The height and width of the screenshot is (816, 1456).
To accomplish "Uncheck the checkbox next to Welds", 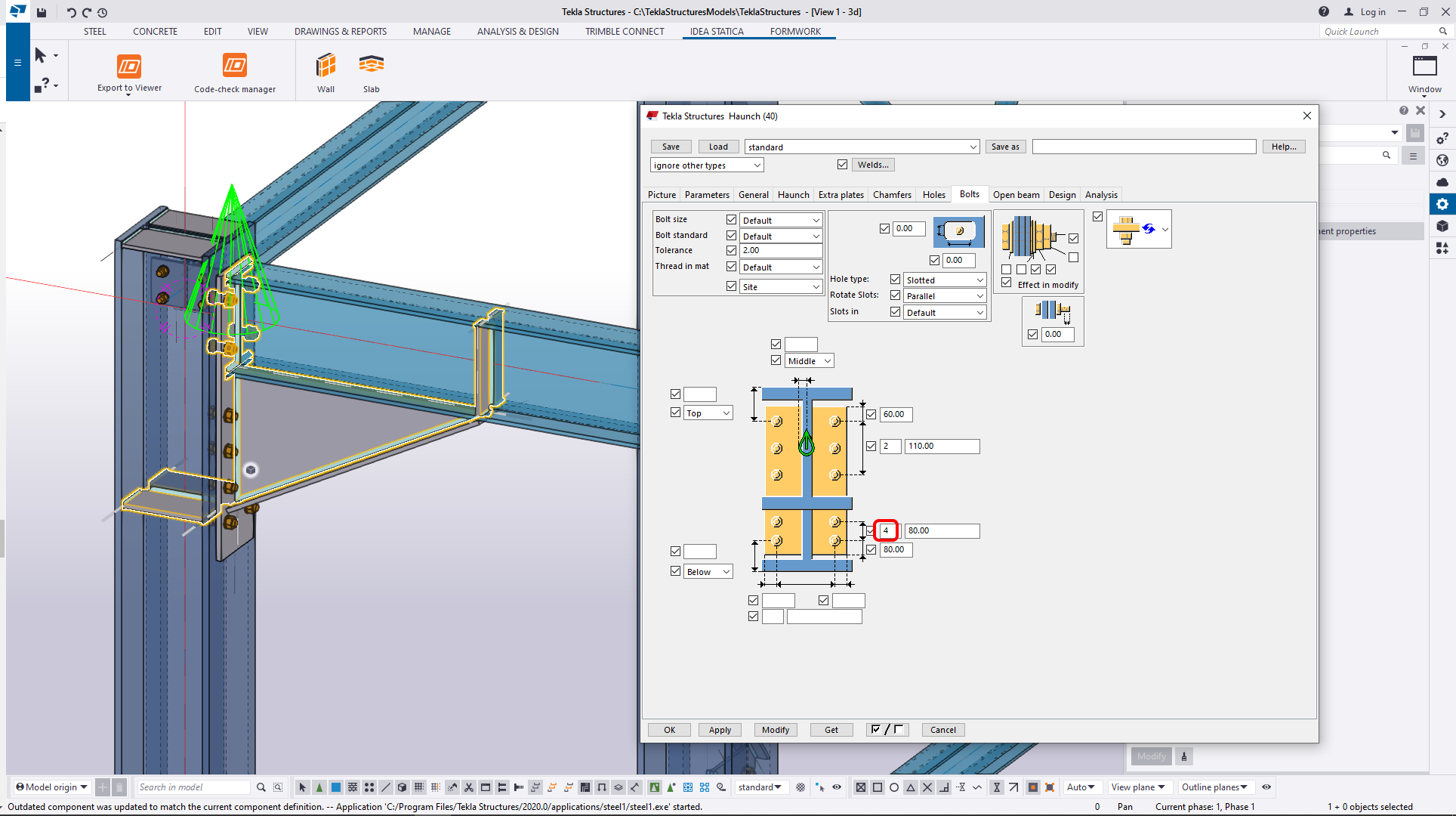I will [x=842, y=164].
